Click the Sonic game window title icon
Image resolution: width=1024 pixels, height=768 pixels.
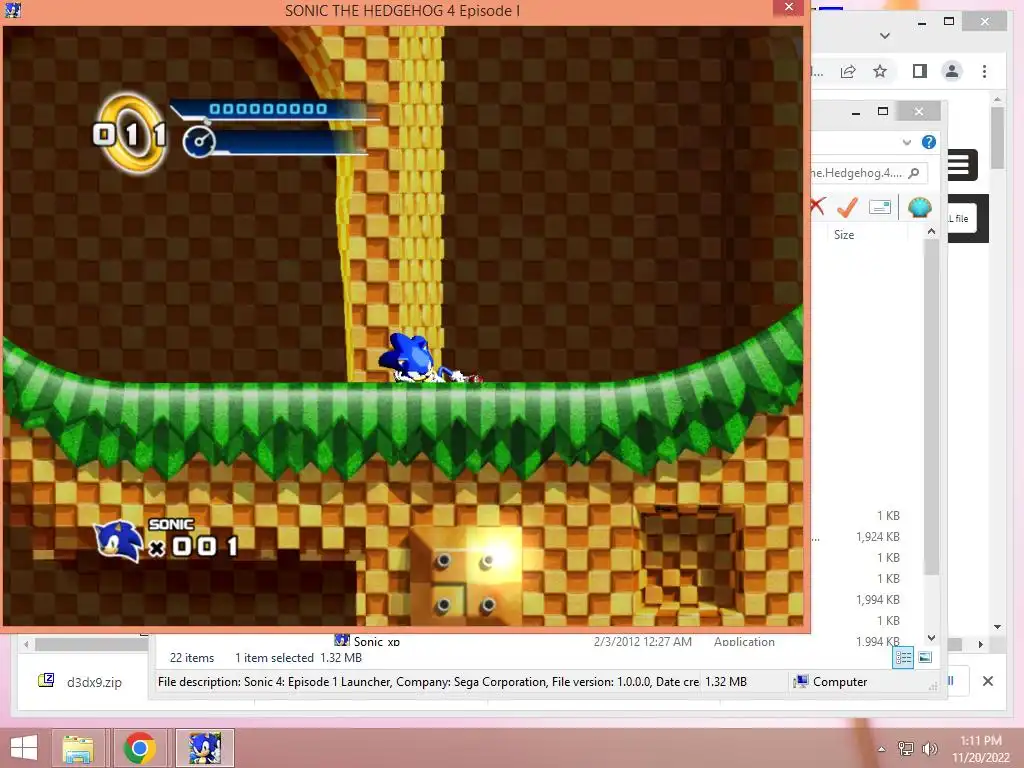[12, 10]
